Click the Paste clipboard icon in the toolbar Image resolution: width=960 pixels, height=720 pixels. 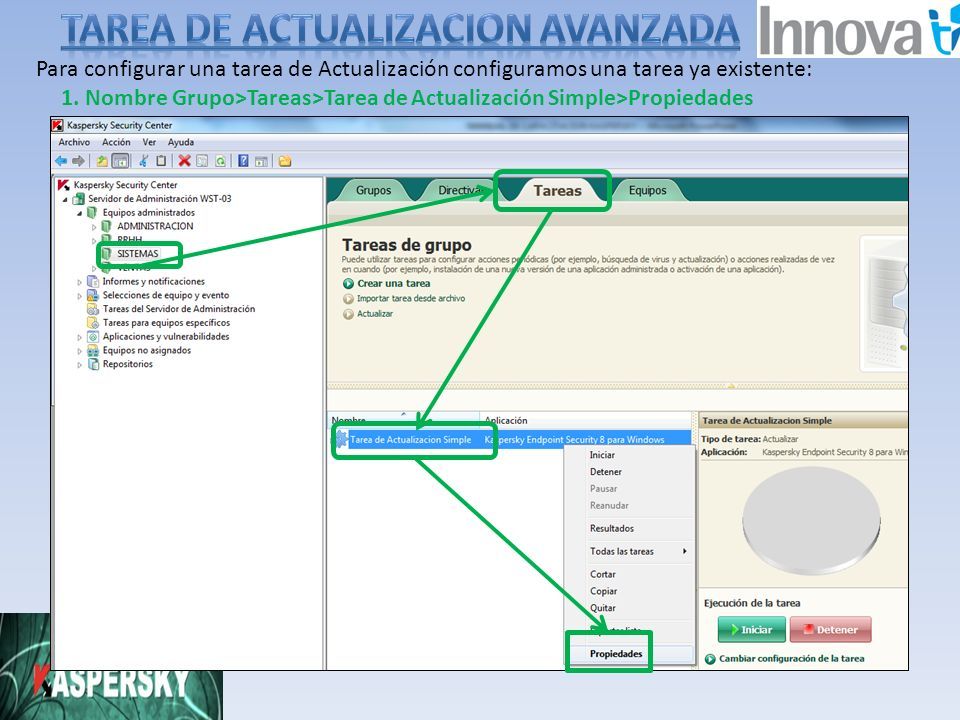pyautogui.click(x=161, y=161)
